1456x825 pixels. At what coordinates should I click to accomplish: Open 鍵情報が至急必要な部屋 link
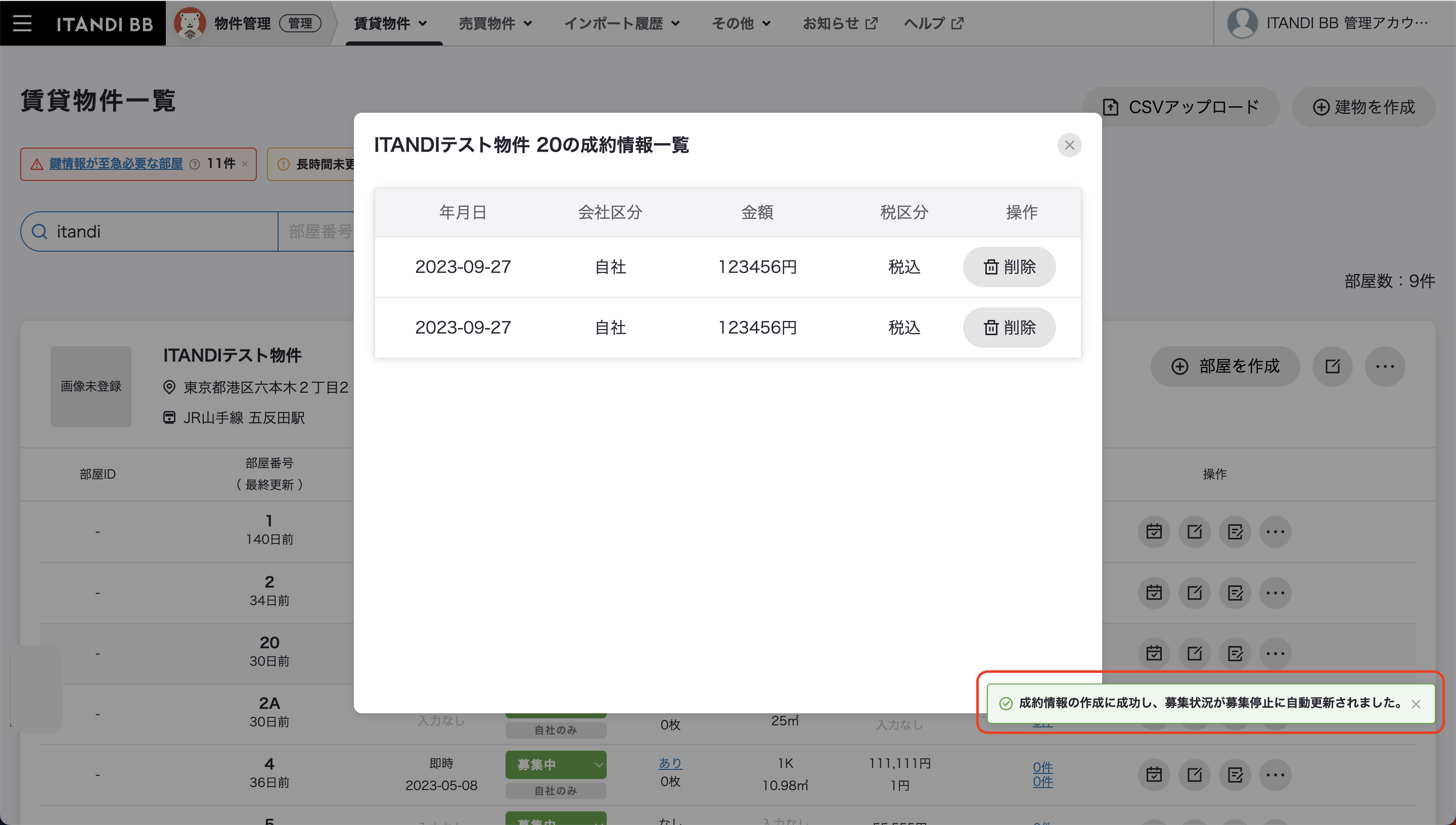(116, 164)
